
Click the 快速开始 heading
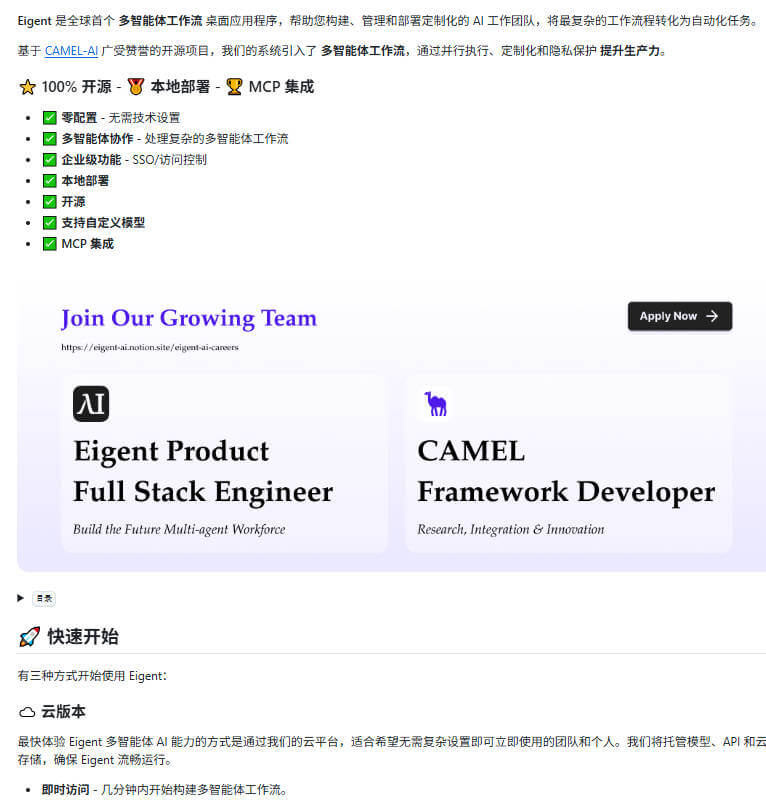click(x=83, y=637)
